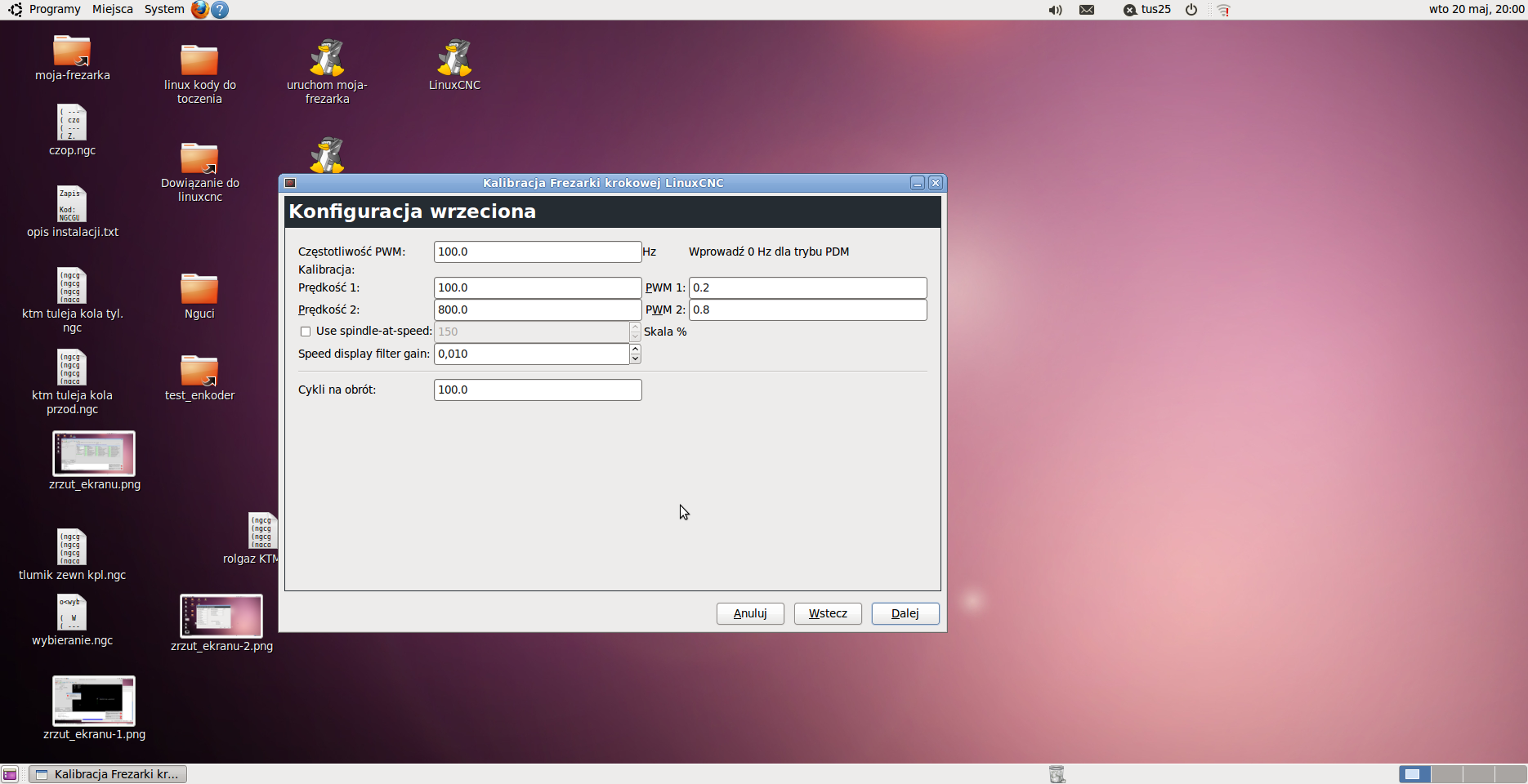Viewport: 1528px width, 784px height.
Task: Click the wireless network indicator
Action: coord(1223,10)
